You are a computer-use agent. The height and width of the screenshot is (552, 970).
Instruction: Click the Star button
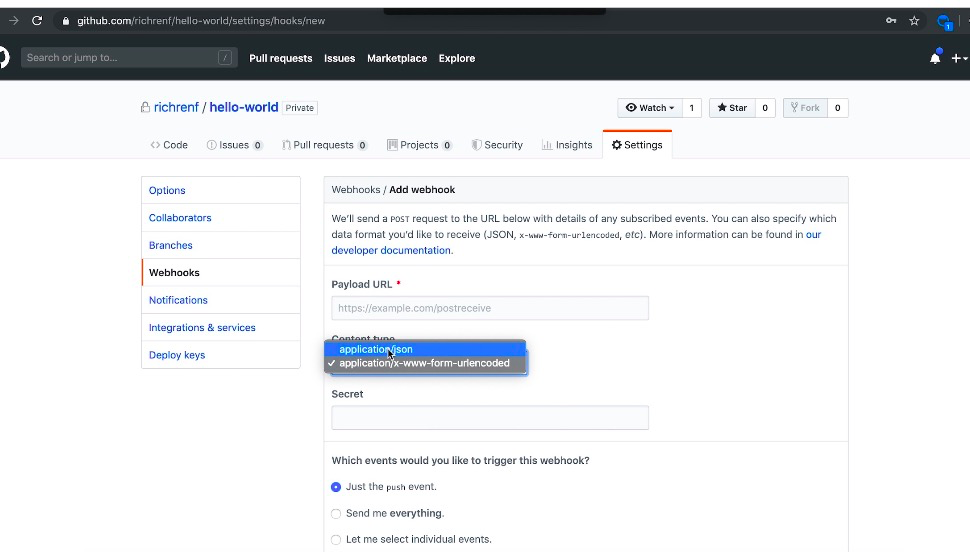732,108
